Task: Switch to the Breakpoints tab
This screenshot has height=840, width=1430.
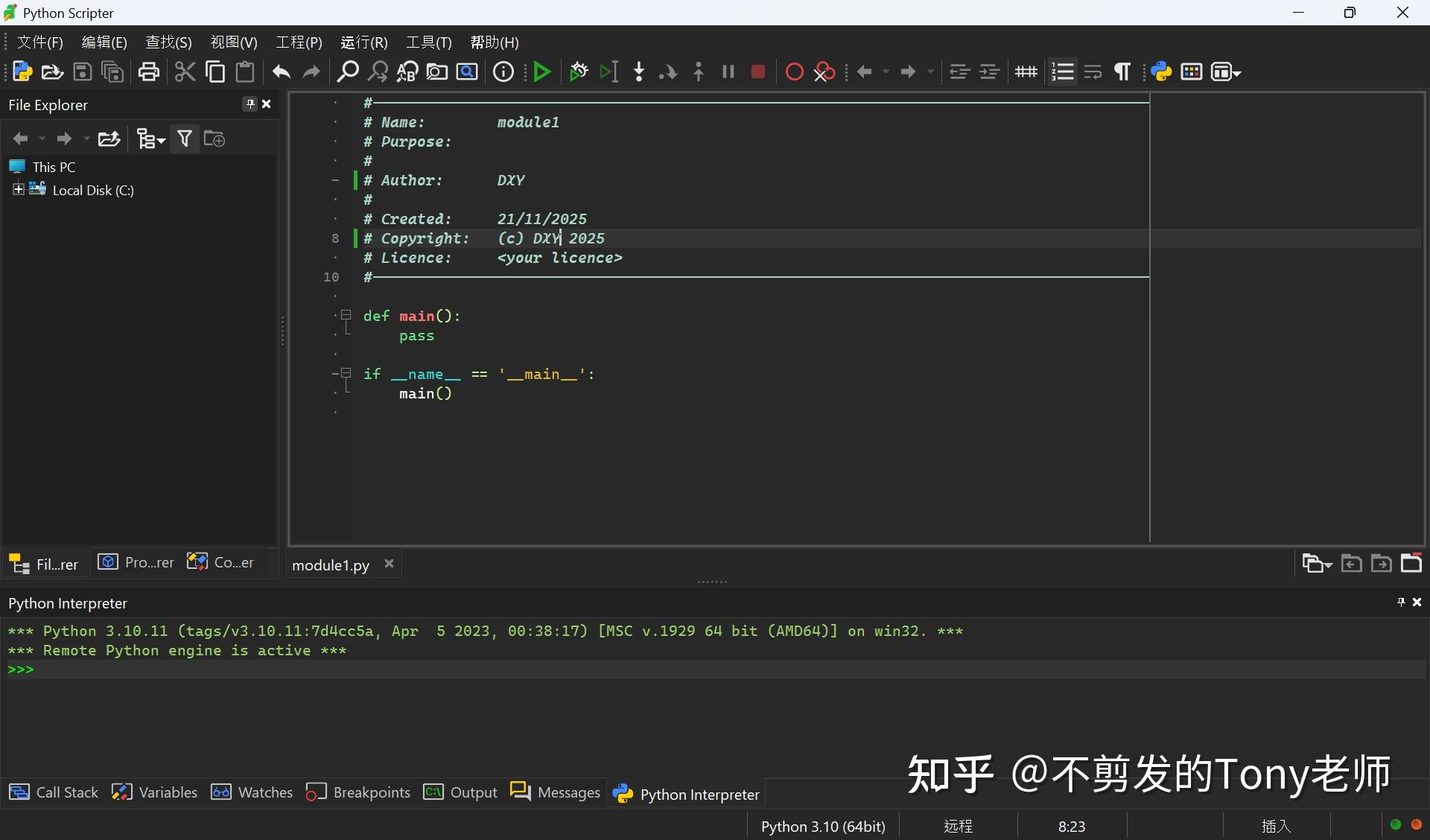Action: coord(370,792)
